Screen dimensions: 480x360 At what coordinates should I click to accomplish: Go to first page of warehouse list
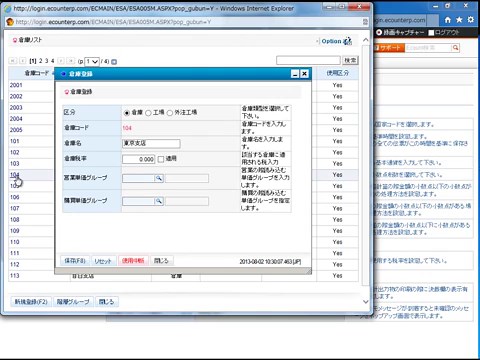pyautogui.click(x=13, y=61)
